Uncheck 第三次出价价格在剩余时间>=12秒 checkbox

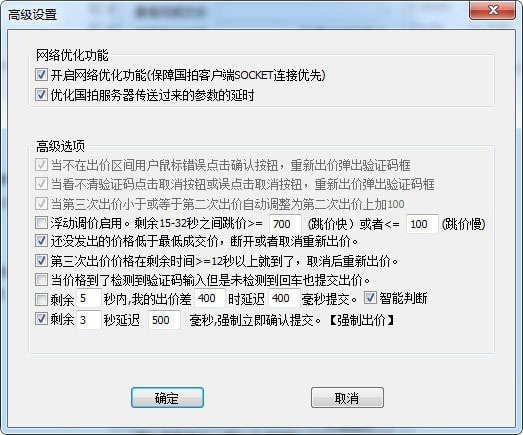tap(41, 261)
